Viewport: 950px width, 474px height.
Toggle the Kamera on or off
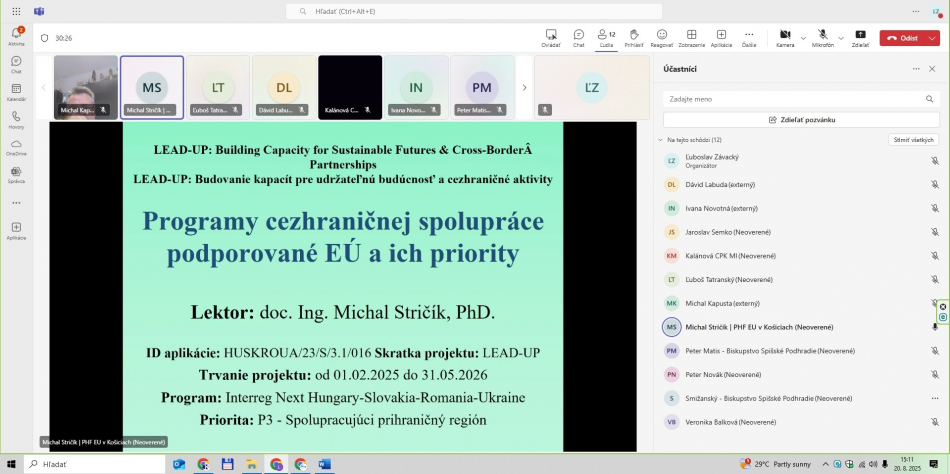point(785,37)
